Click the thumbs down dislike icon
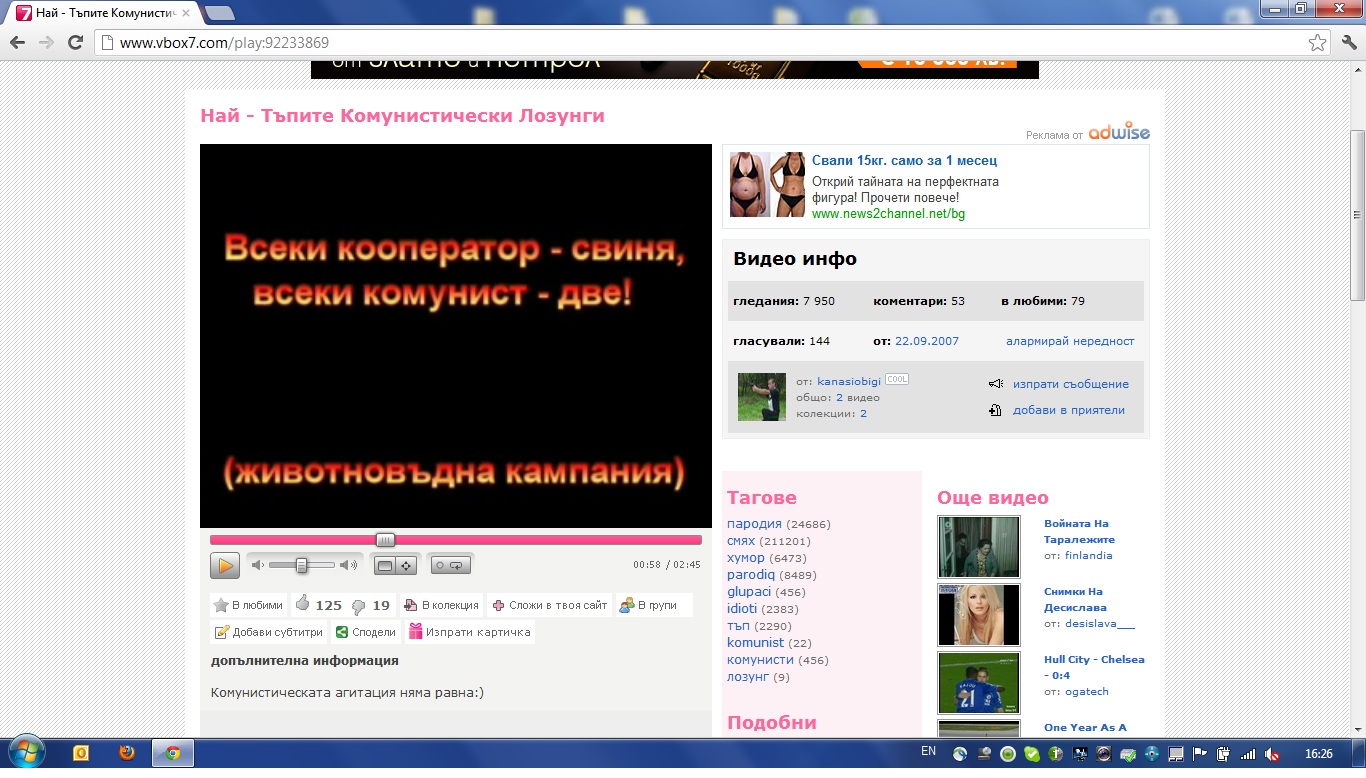 point(359,605)
